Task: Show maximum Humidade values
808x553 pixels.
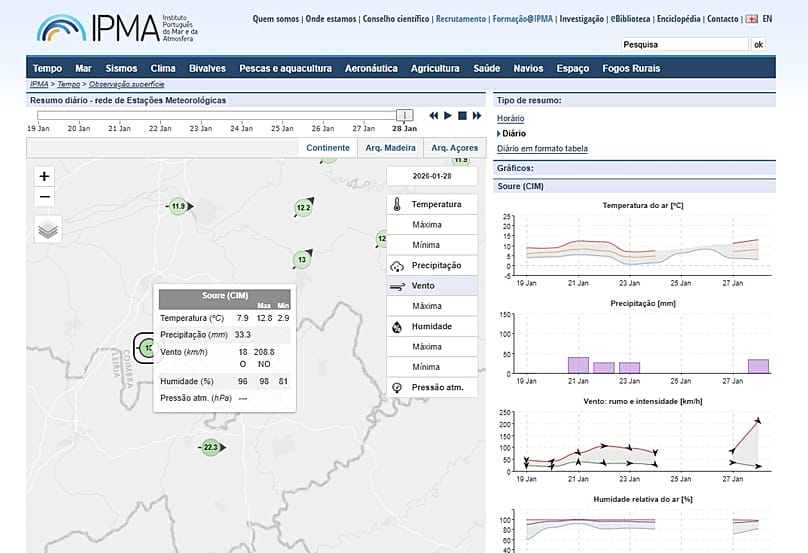Action: (427, 347)
